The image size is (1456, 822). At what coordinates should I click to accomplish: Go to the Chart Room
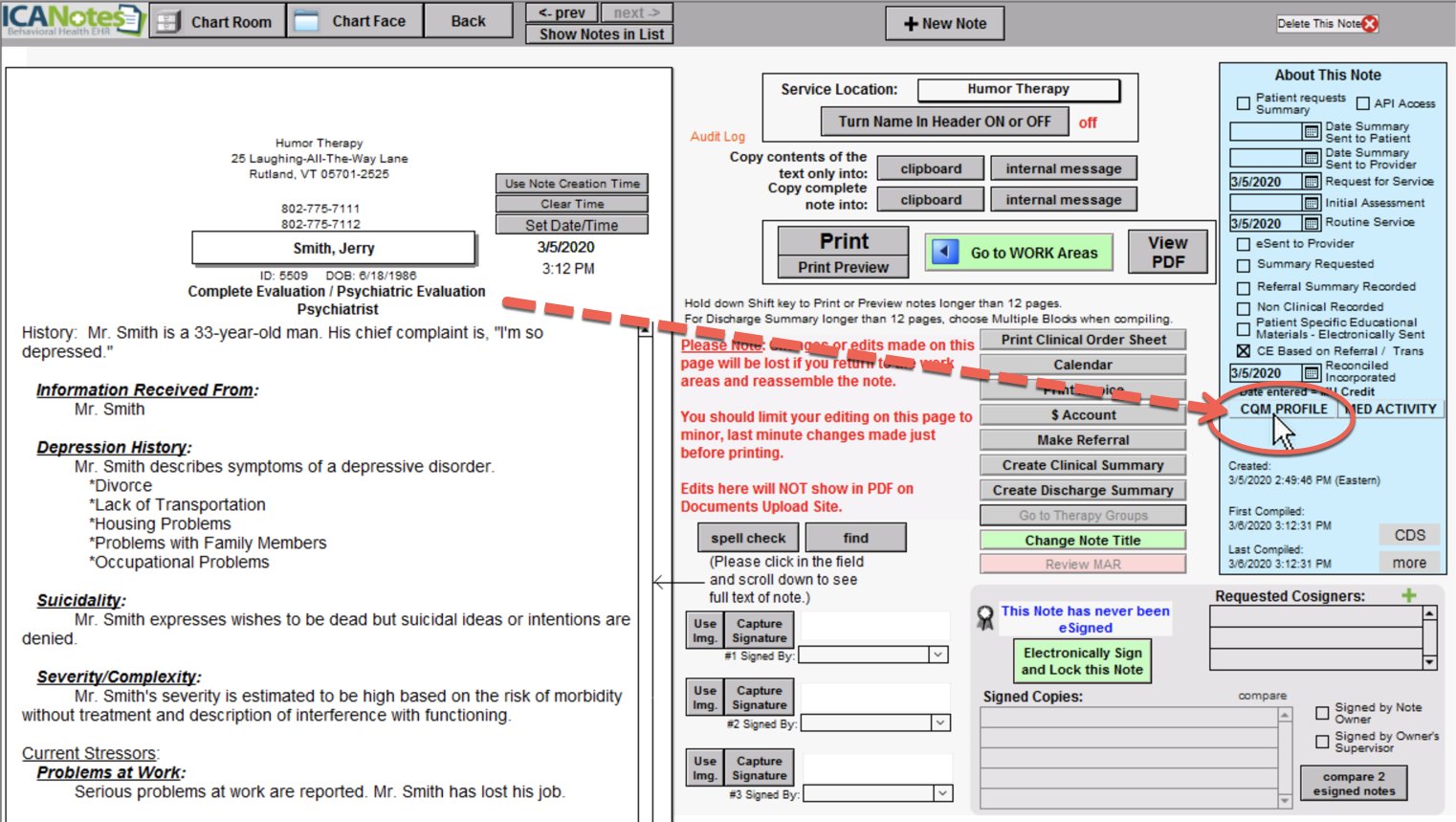click(217, 21)
